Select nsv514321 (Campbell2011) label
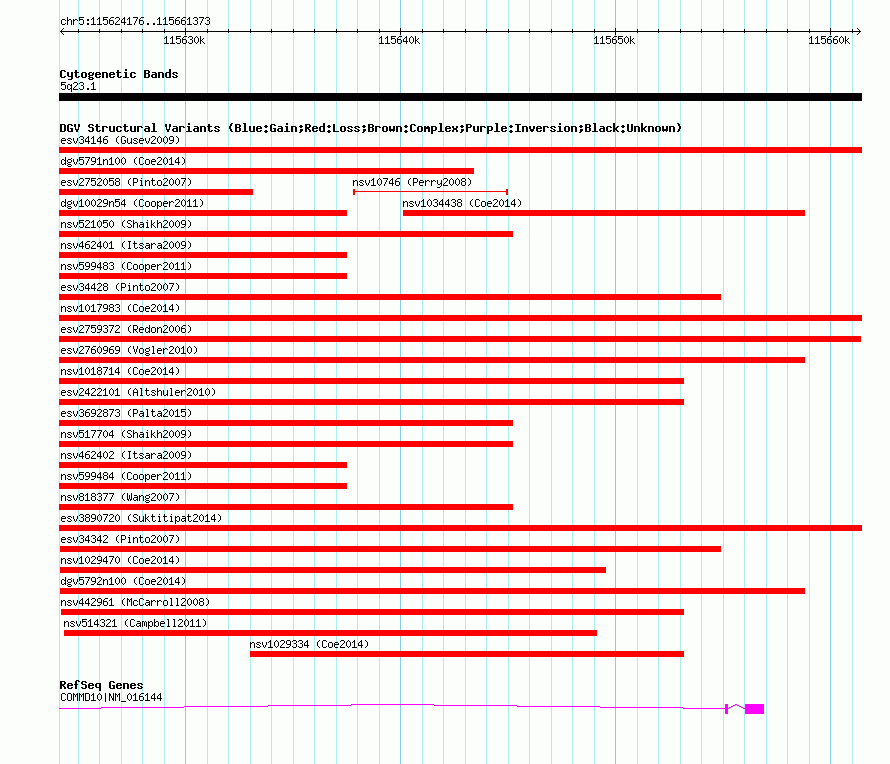 click(x=135, y=623)
